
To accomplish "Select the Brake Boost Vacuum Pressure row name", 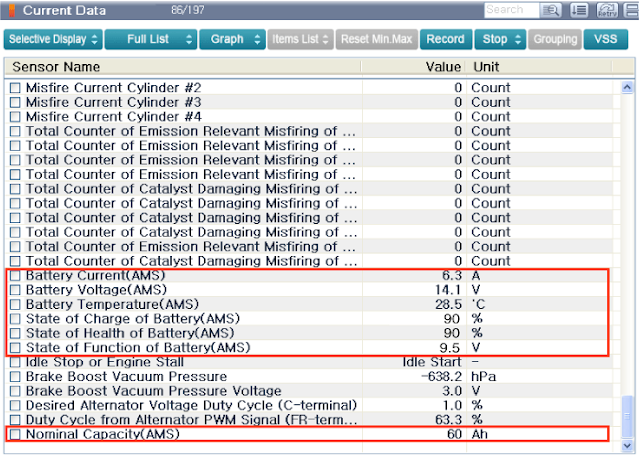I will click(126, 377).
